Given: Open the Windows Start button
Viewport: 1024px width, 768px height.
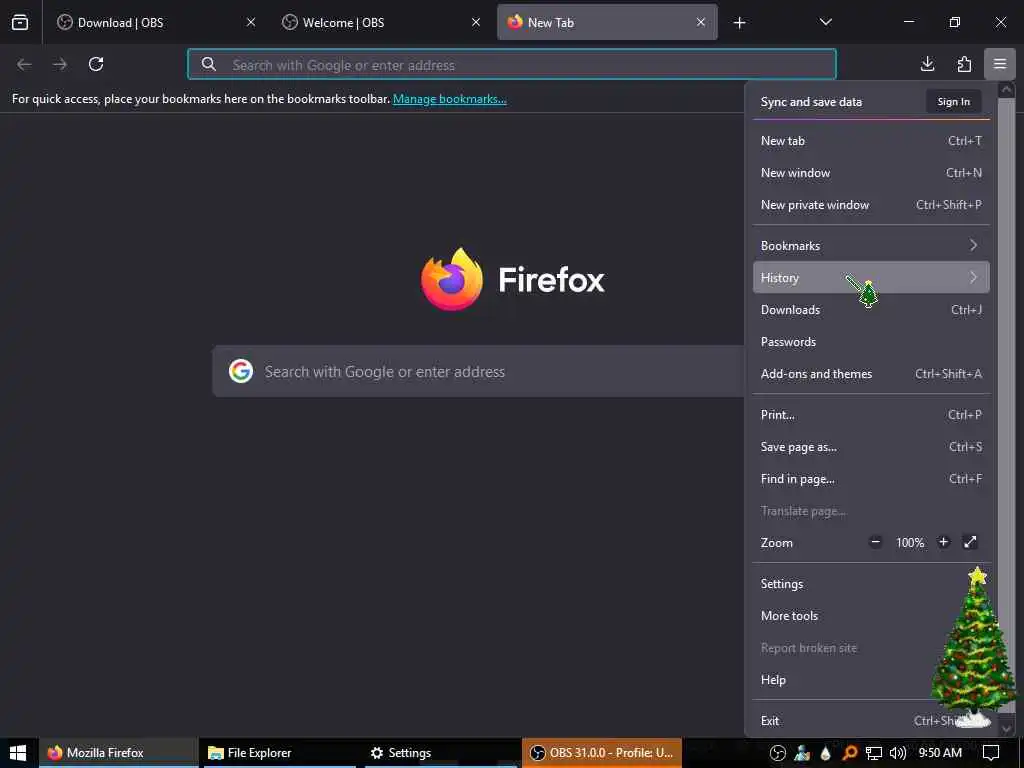Looking at the screenshot, I should coord(18,753).
